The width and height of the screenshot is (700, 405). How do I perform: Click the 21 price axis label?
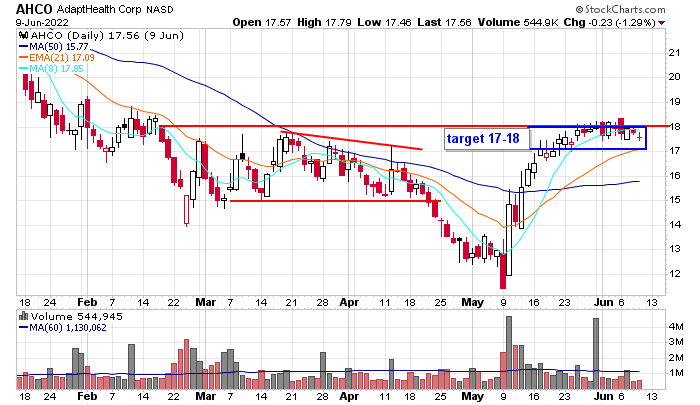(674, 53)
